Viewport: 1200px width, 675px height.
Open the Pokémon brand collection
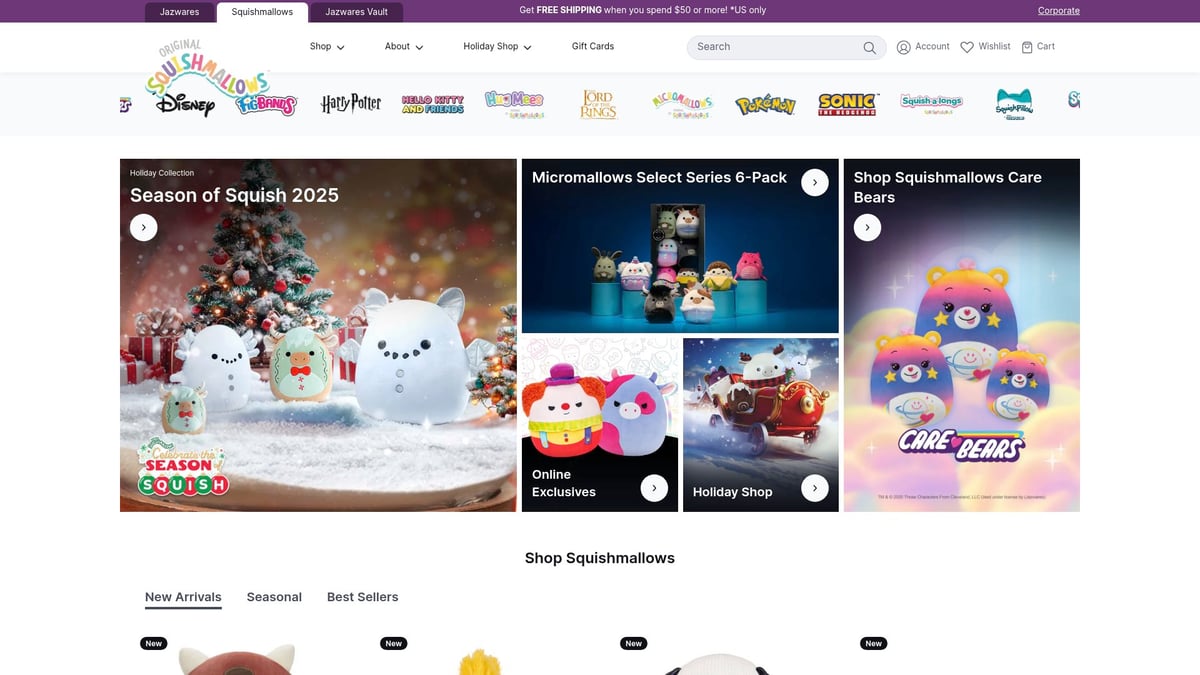[765, 105]
